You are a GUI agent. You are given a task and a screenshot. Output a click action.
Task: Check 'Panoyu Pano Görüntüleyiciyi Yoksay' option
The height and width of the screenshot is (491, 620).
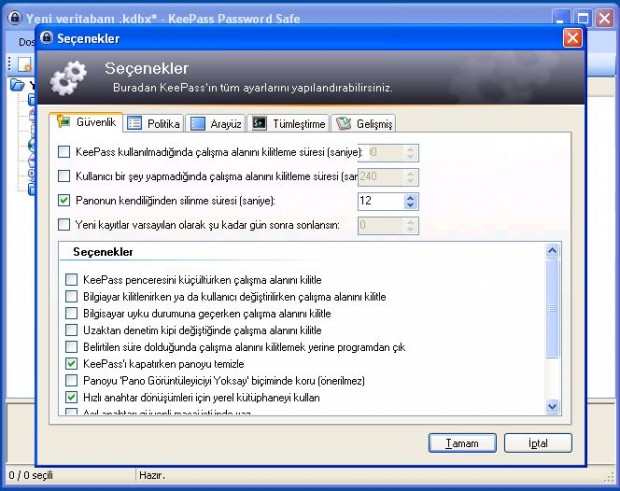pos(71,380)
